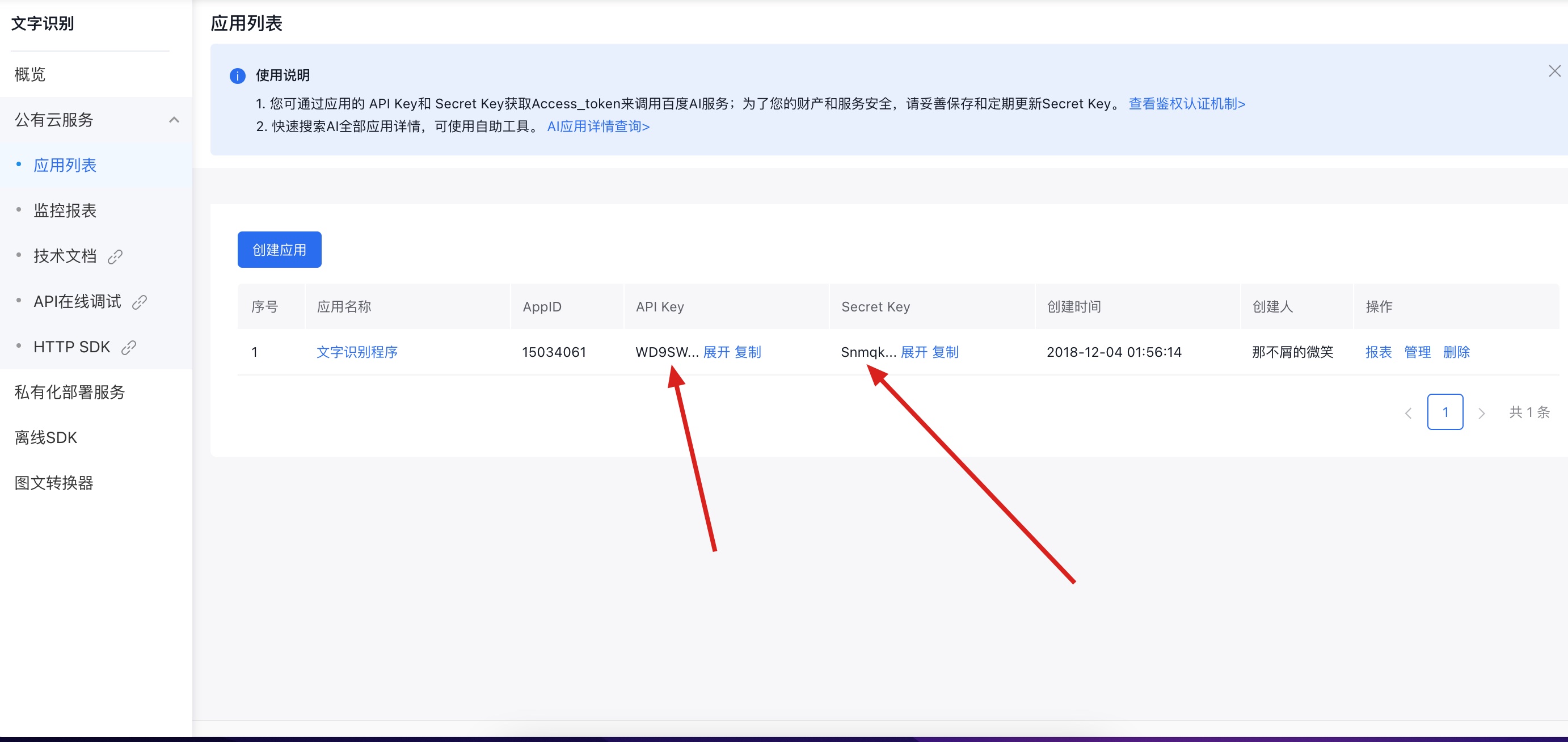Go to next page arrow in pagination

[1482, 414]
